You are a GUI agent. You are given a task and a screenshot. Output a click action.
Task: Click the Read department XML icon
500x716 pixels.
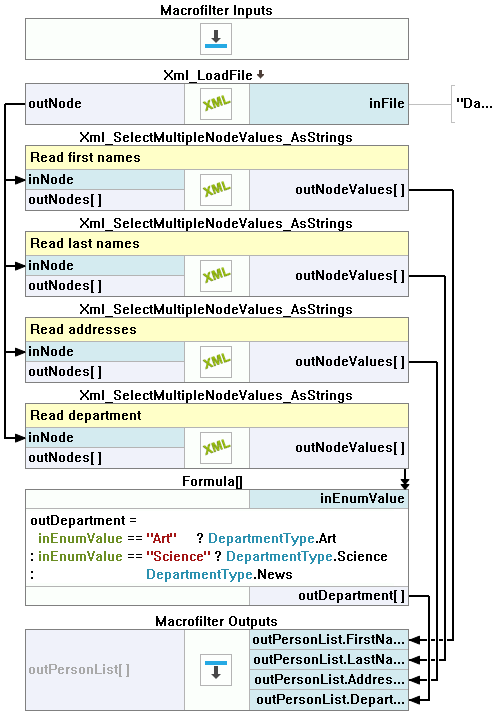pos(216,447)
